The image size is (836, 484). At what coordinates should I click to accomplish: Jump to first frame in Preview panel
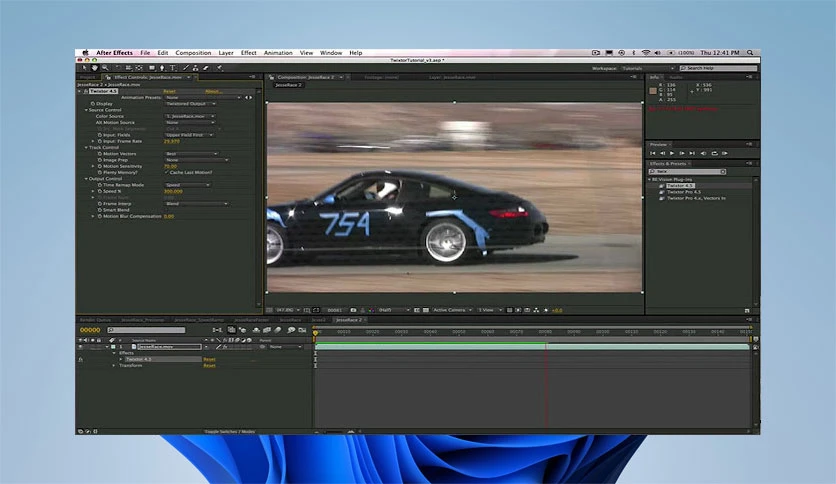(653, 154)
